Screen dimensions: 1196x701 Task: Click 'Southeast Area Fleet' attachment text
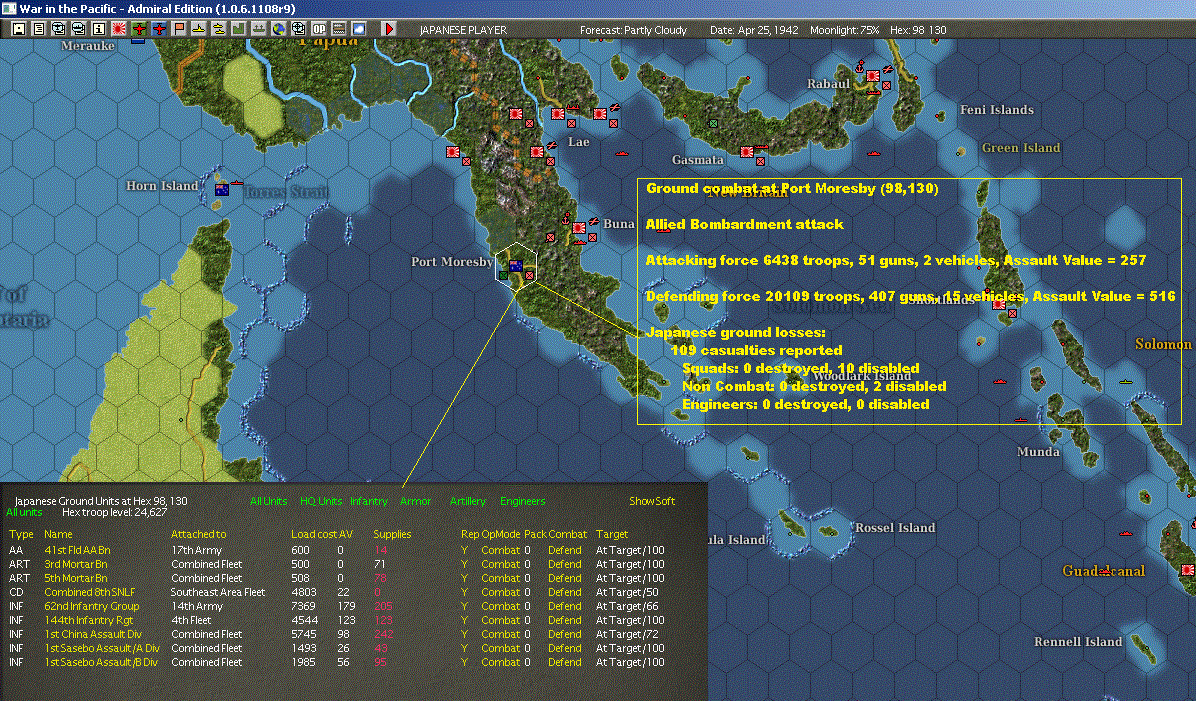click(x=218, y=592)
